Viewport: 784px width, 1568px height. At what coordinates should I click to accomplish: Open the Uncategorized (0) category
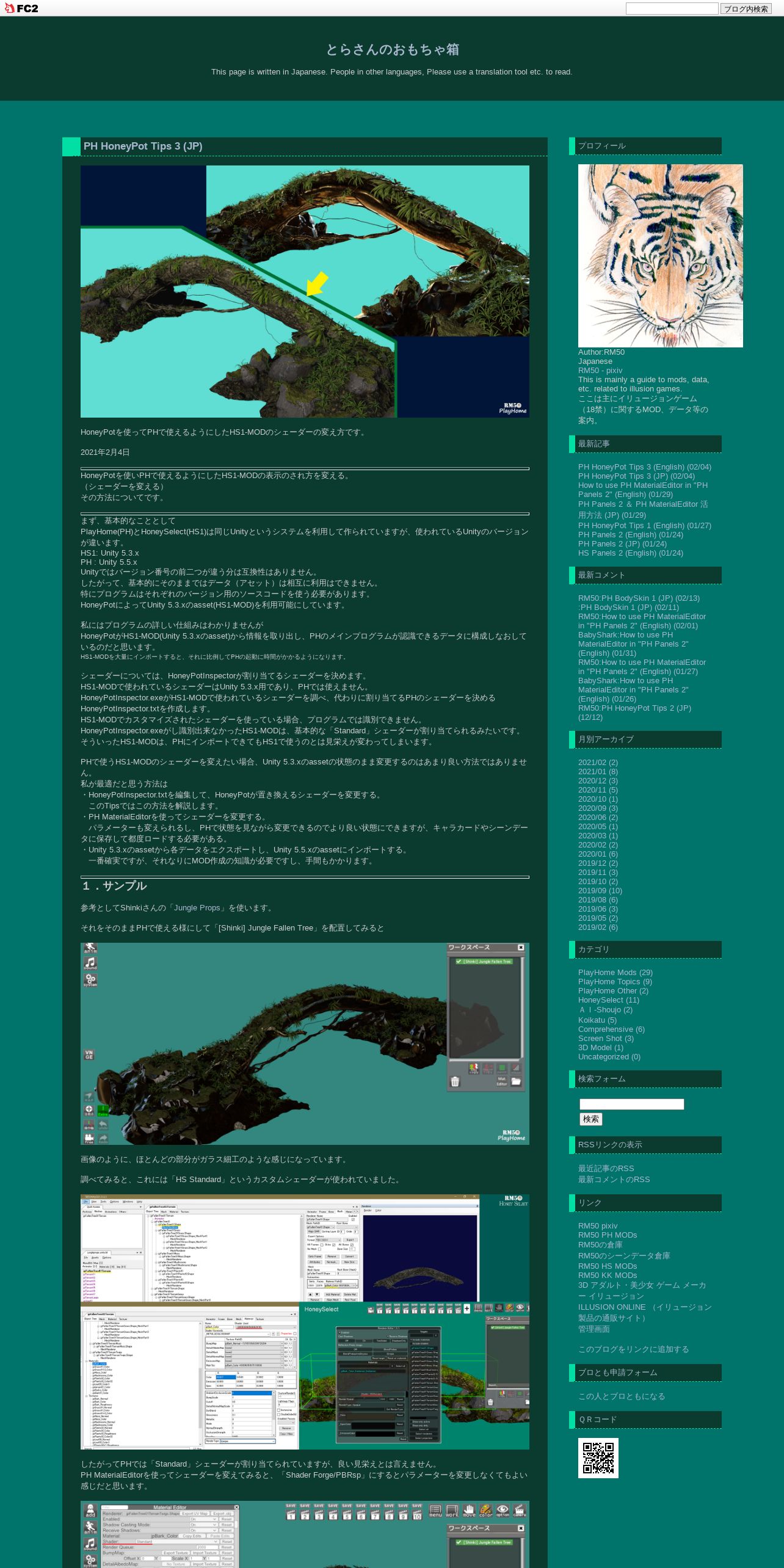pyautogui.click(x=609, y=1056)
